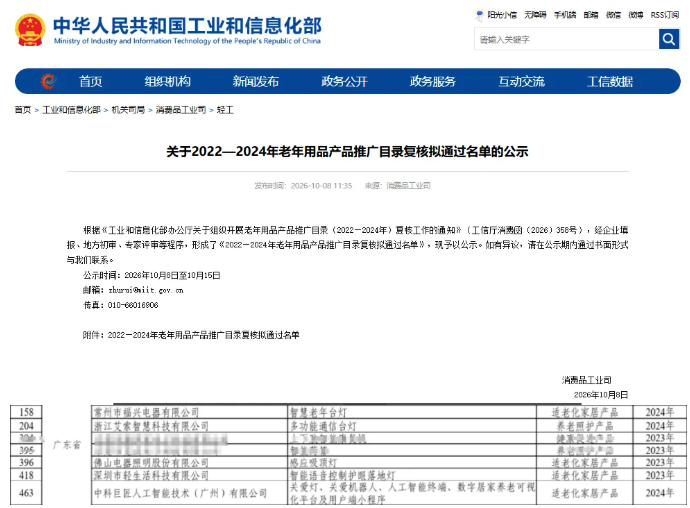Click the 广东省 province cell

coord(67,445)
